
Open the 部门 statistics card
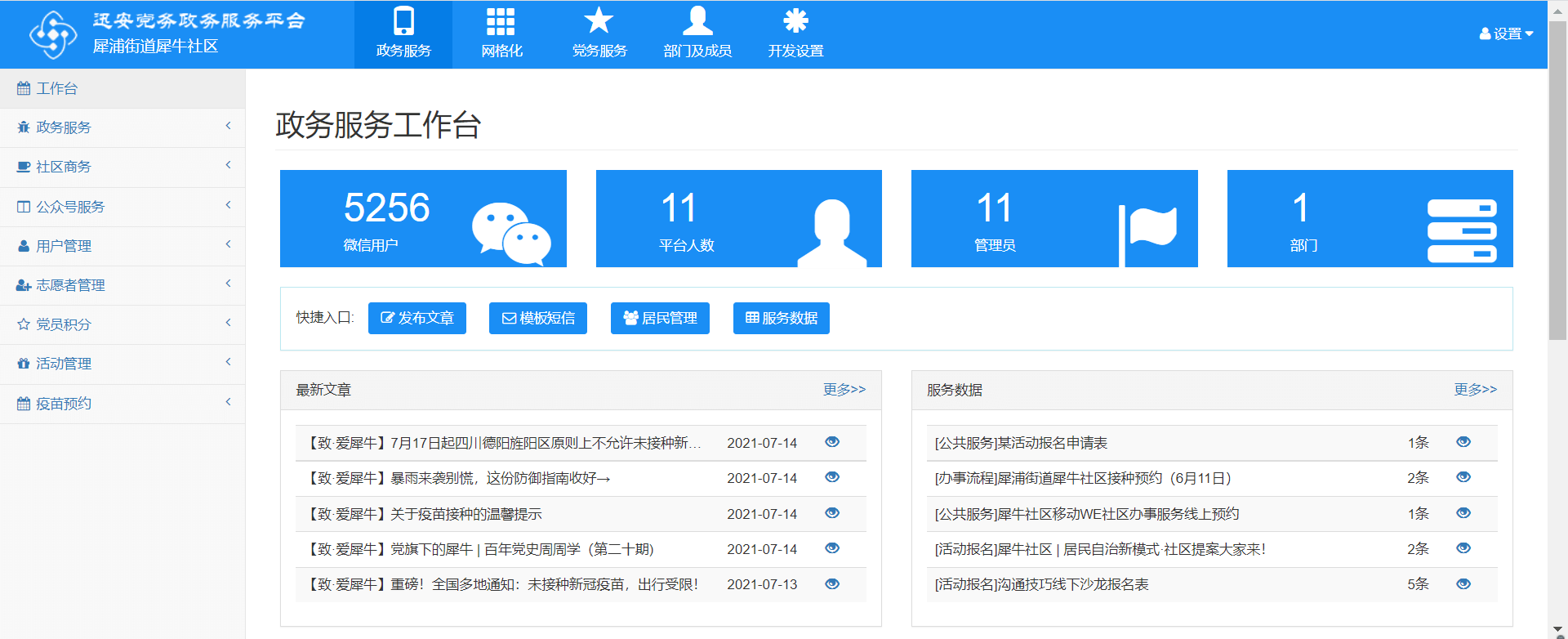[x=1370, y=218]
